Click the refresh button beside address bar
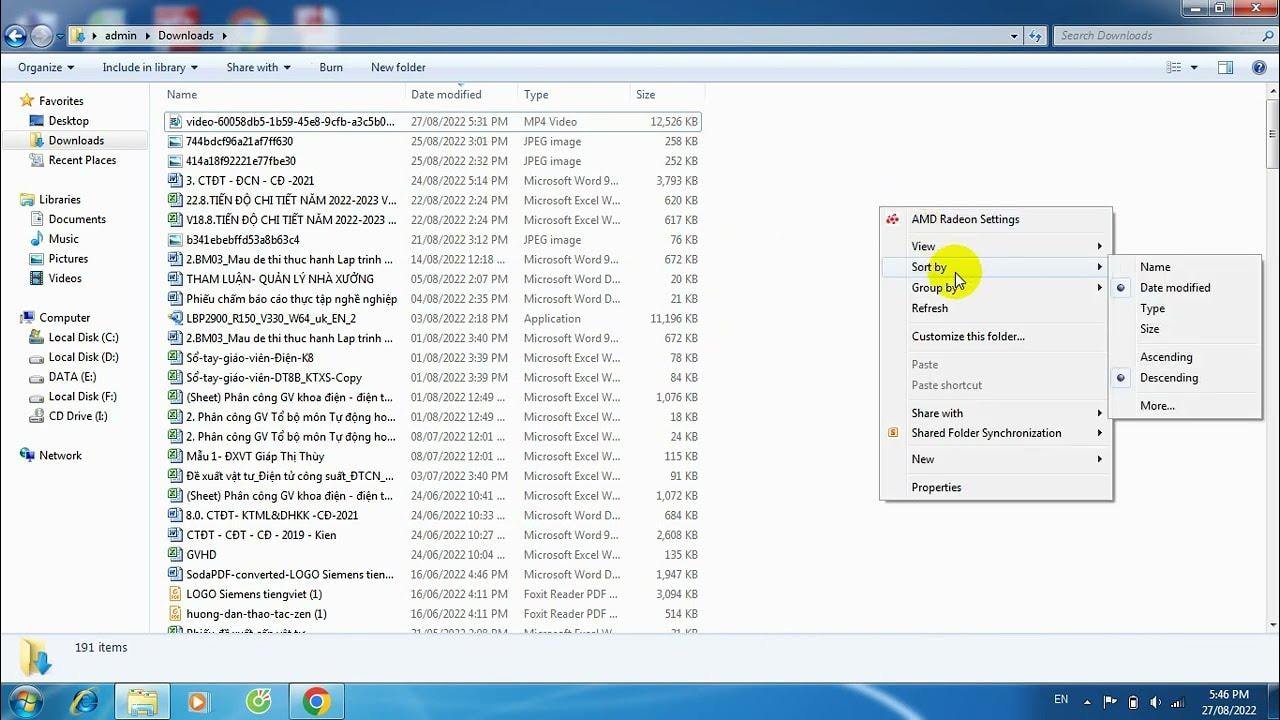This screenshot has width=1280, height=720. [1035, 36]
